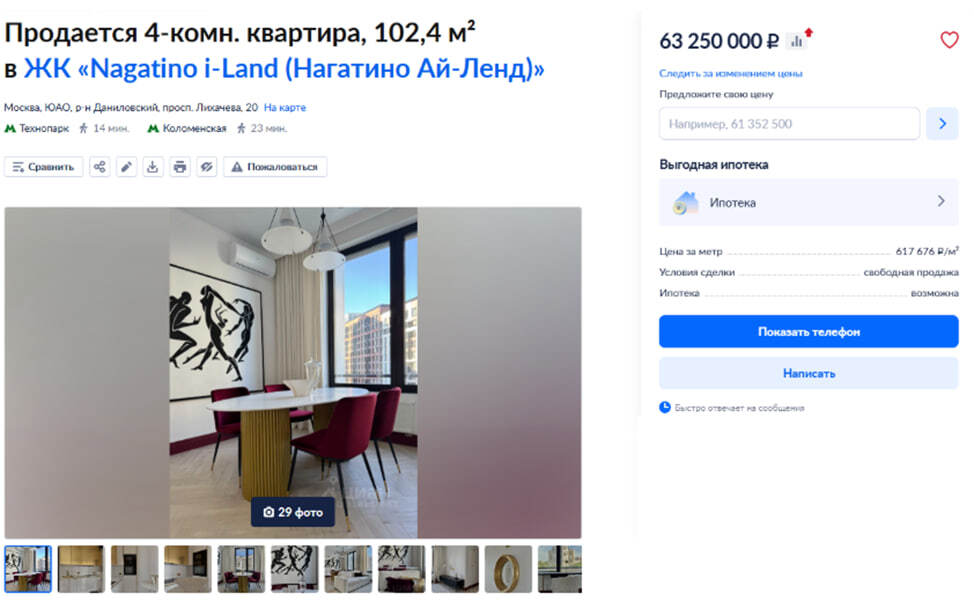The height and width of the screenshot is (608, 974).
Task: Open price history chart icon
Action: coord(797,42)
